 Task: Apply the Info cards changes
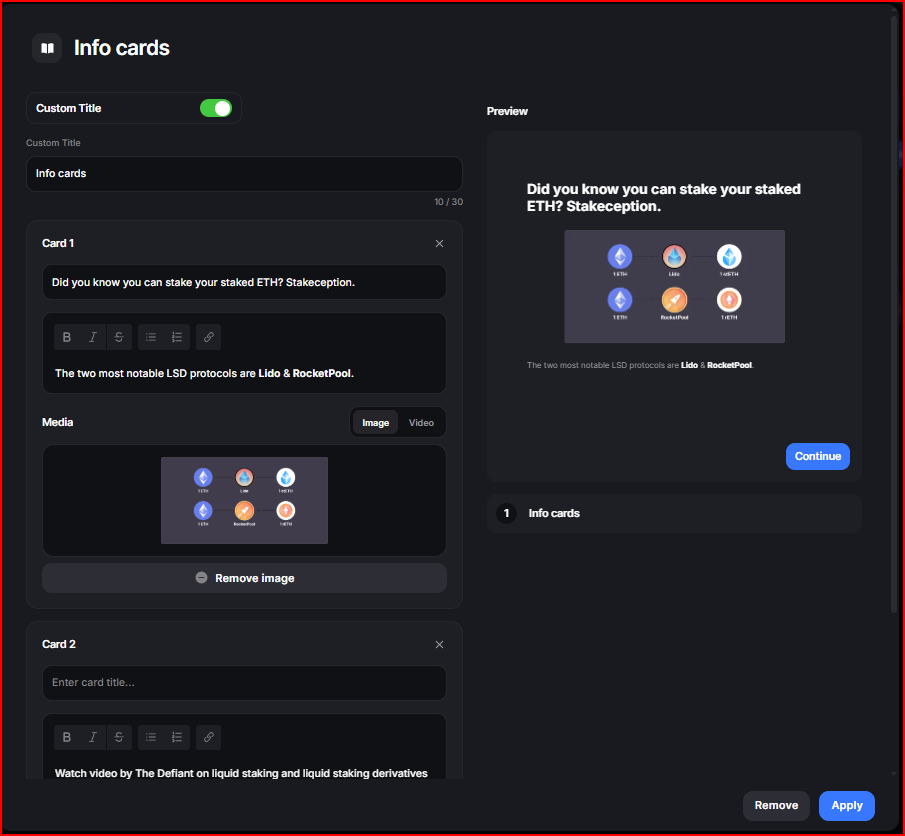846,806
